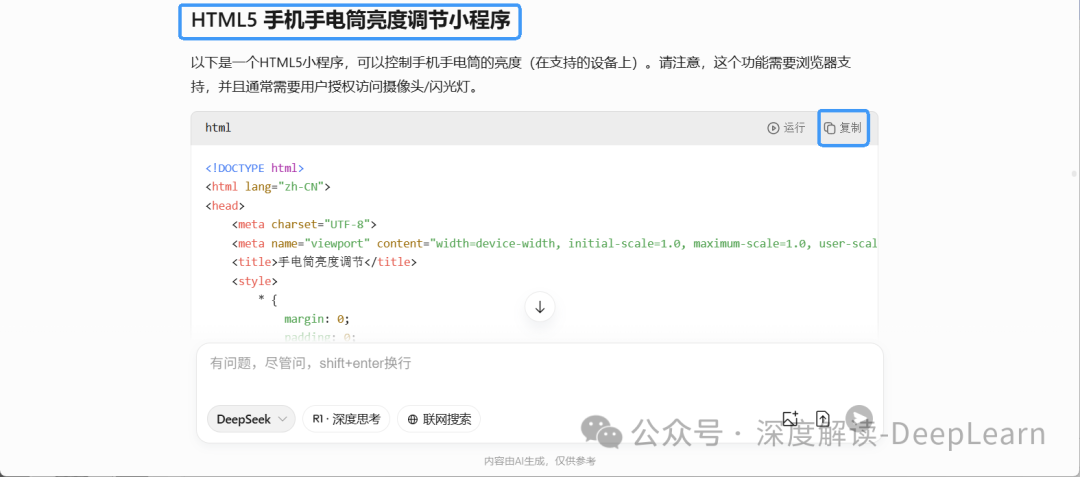Click the <meta charset="UTF-8"> code line
Screen dimensions: 1080x477
click(x=304, y=224)
